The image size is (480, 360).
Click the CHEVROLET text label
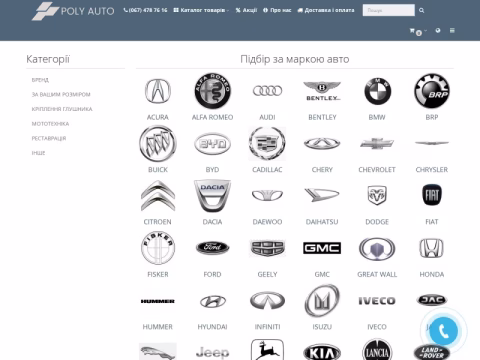click(x=377, y=170)
